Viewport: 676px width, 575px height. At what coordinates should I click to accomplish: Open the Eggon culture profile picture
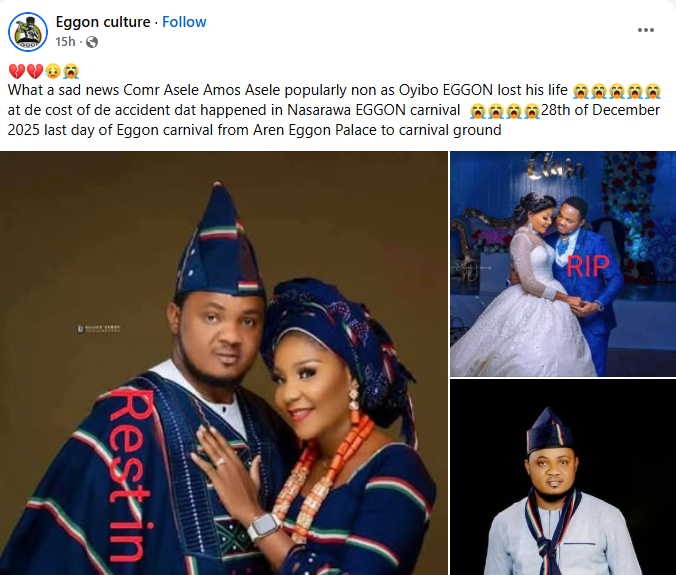click(x=28, y=31)
